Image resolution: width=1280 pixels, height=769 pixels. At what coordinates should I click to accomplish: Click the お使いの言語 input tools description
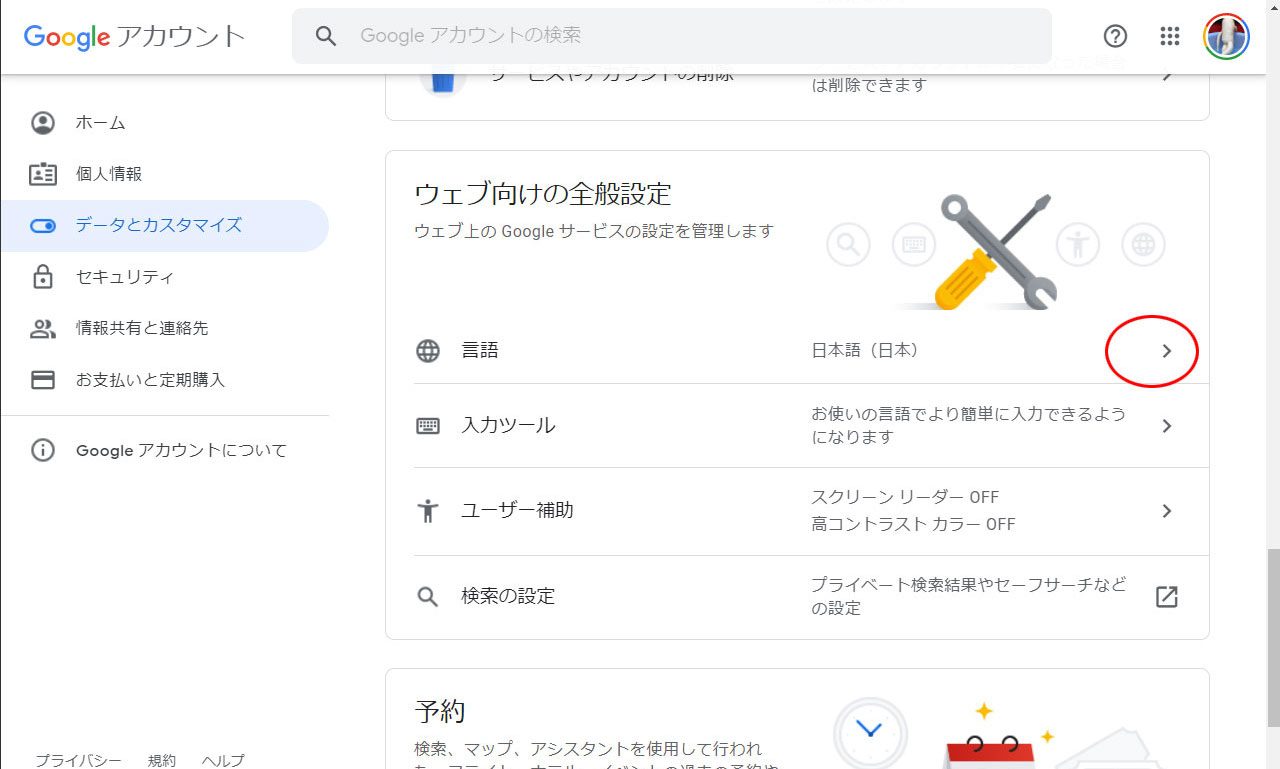968,425
